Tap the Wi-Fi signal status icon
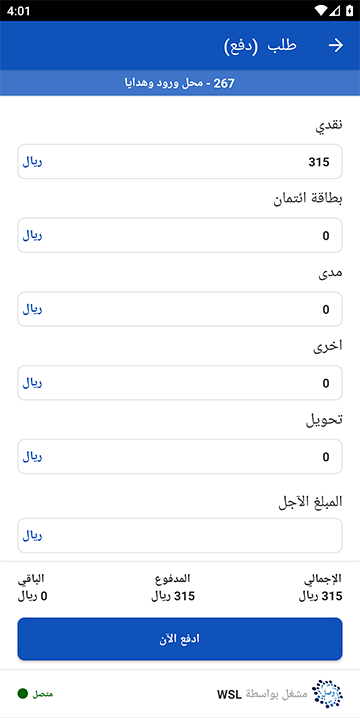360x718 pixels. click(322, 10)
